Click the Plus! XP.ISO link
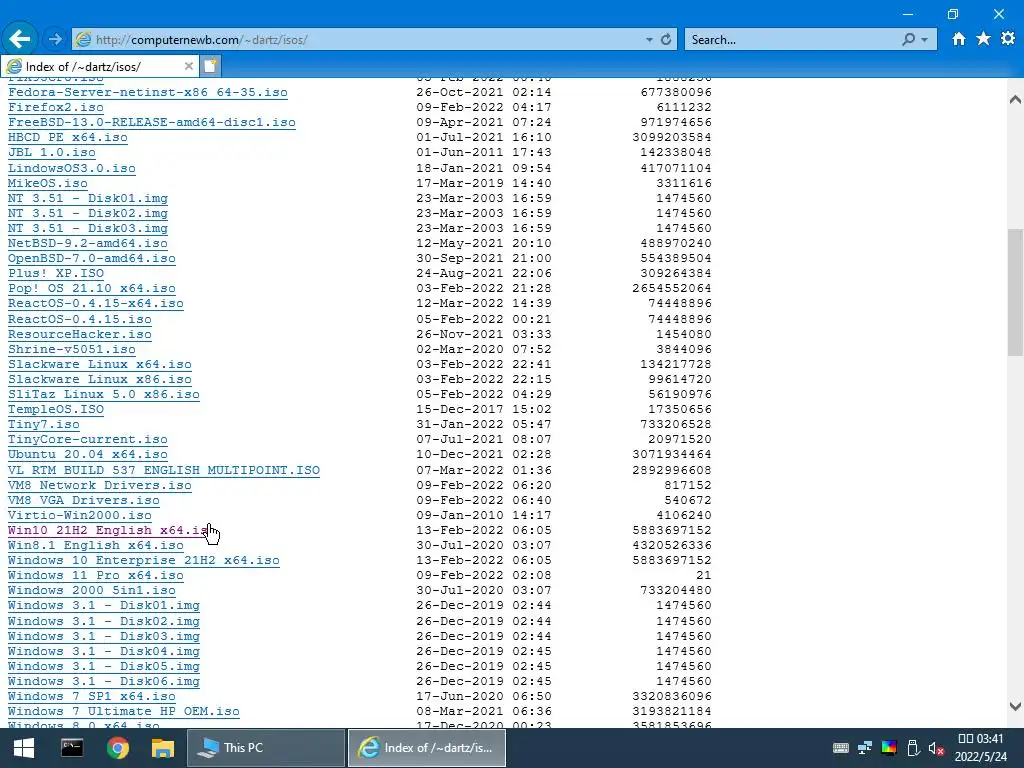The height and width of the screenshot is (768, 1024). [56, 273]
